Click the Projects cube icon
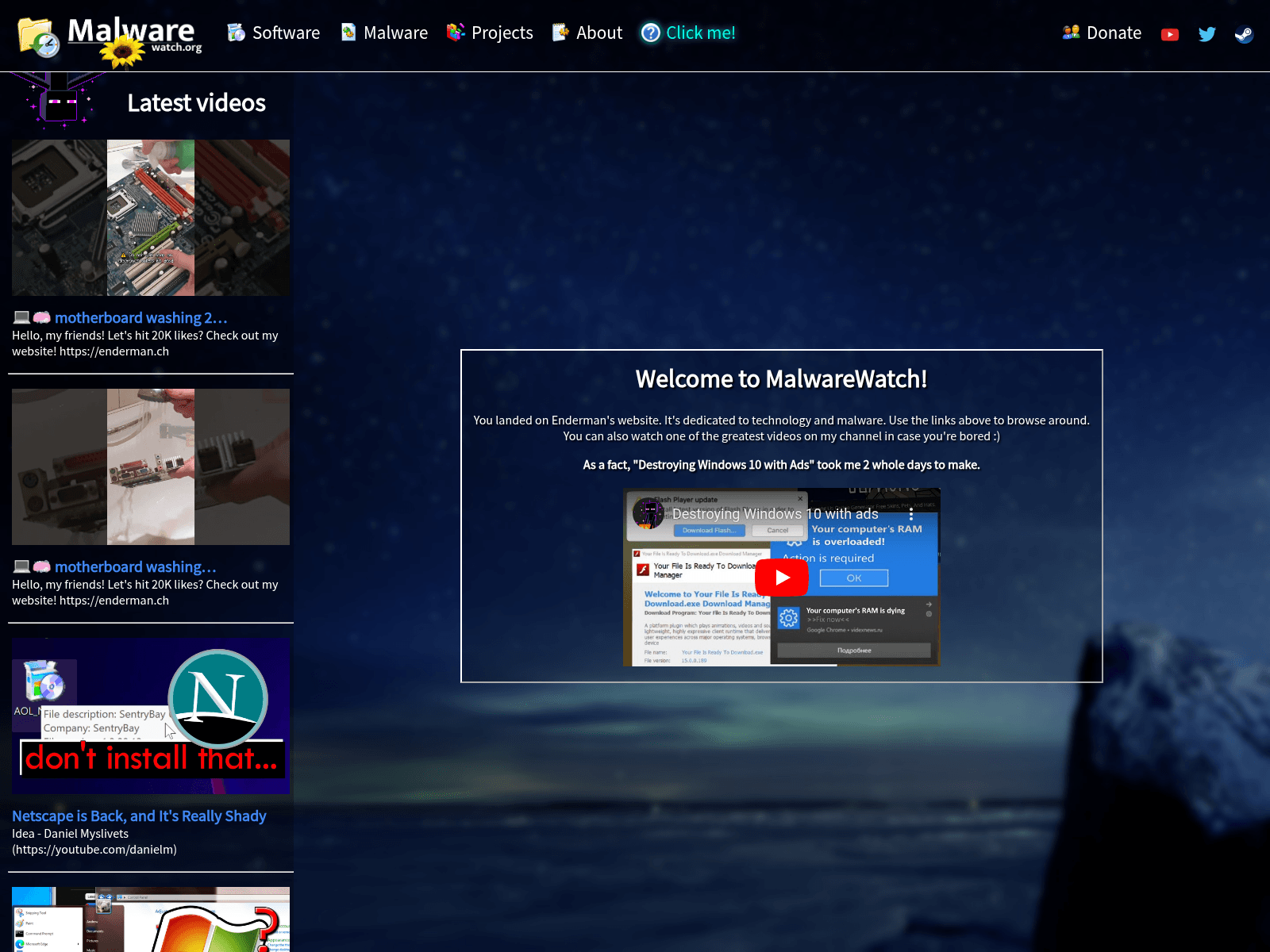 point(456,33)
